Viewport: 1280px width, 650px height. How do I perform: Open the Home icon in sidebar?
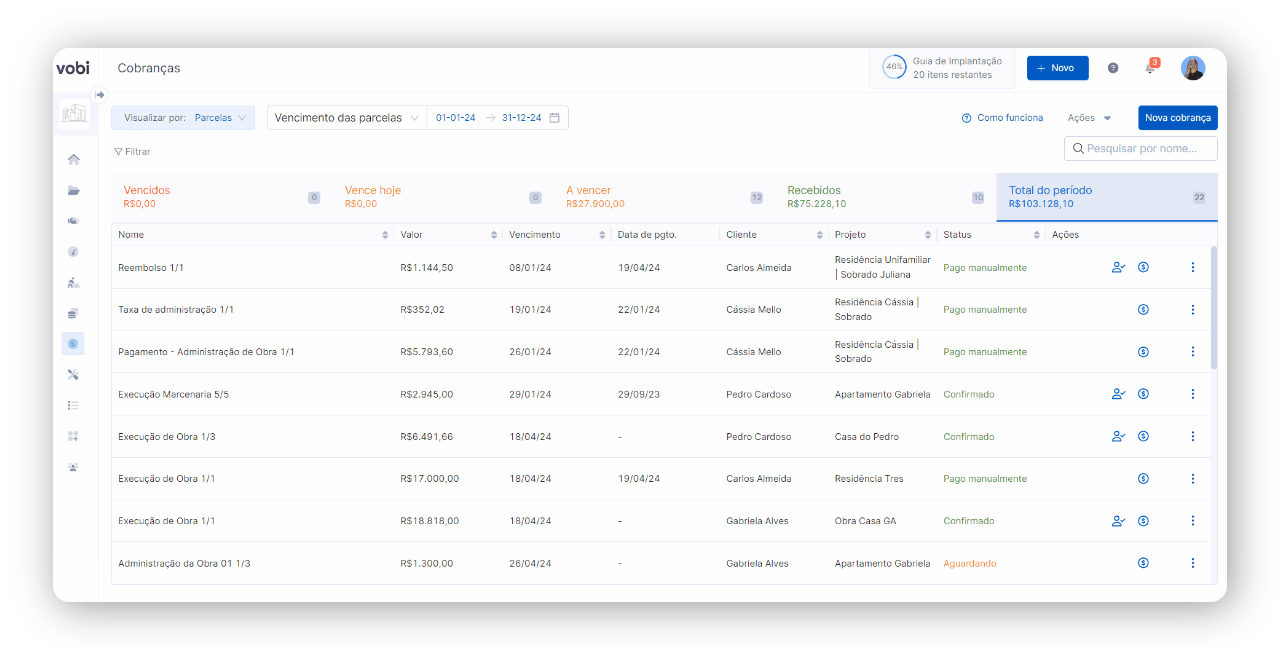(x=73, y=159)
